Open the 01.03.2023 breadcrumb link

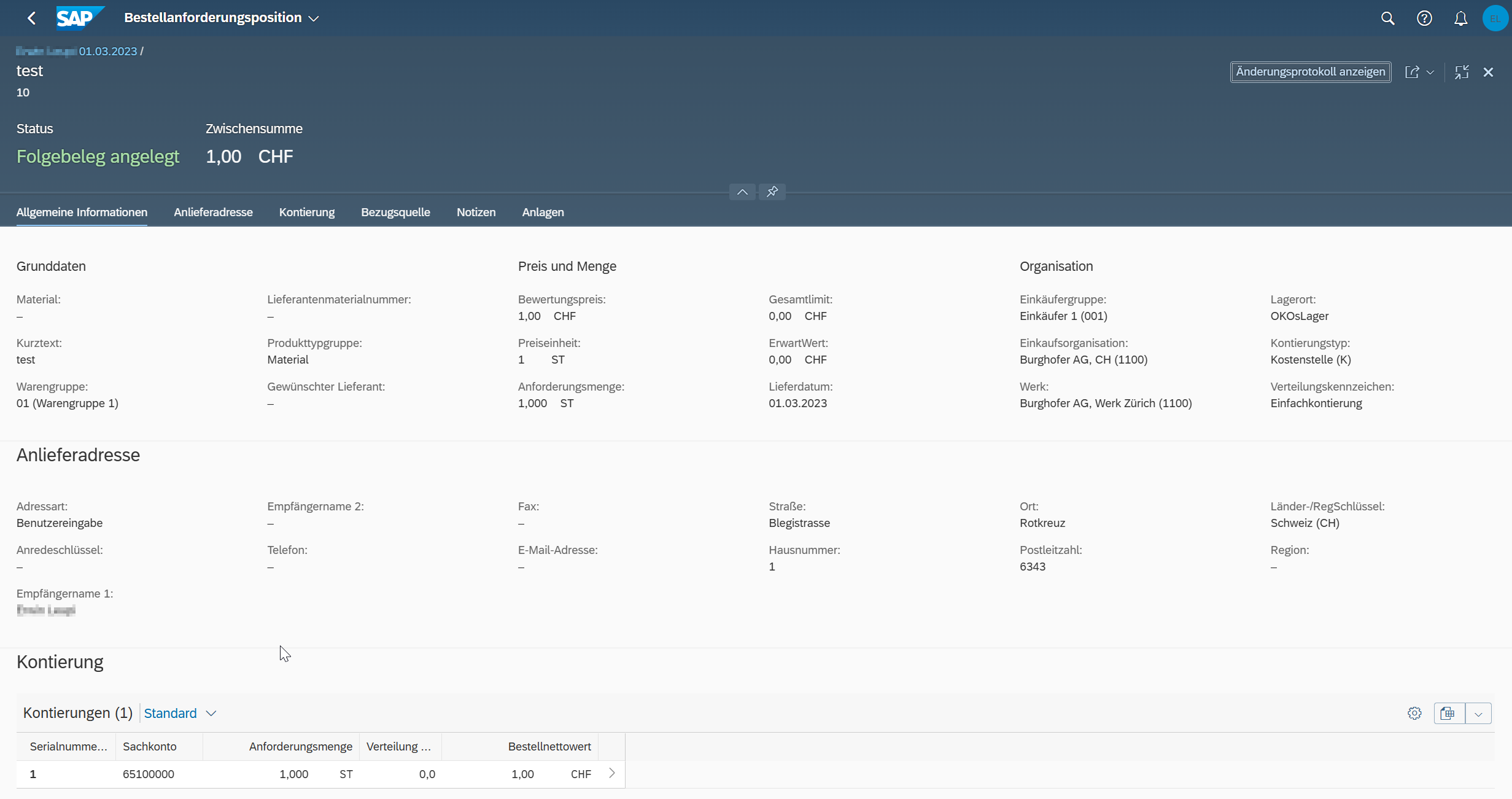[x=107, y=51]
